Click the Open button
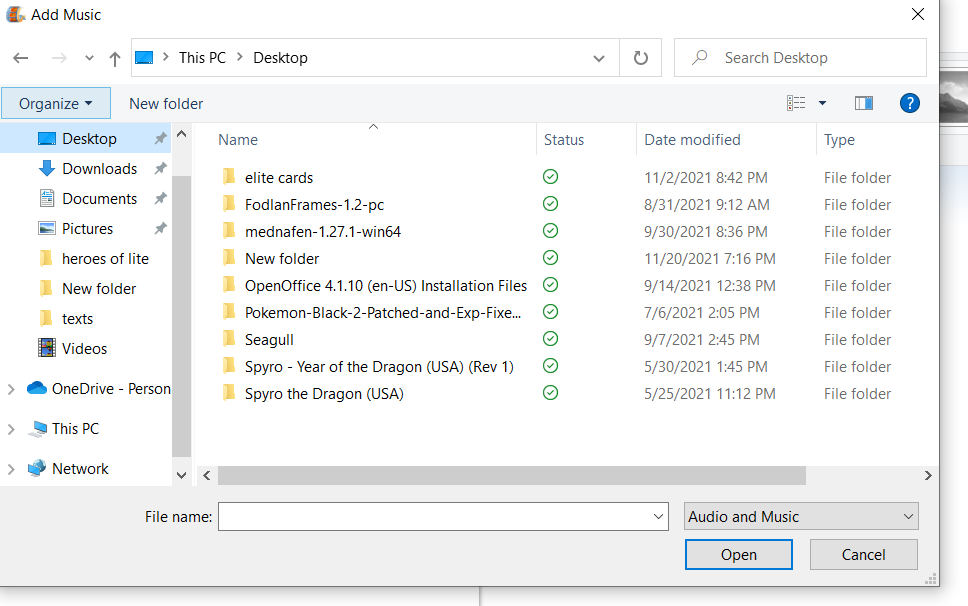This screenshot has width=968, height=606. [x=738, y=555]
